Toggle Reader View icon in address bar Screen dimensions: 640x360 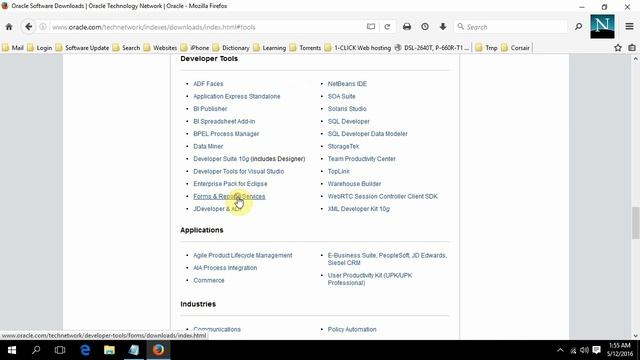click(371, 27)
